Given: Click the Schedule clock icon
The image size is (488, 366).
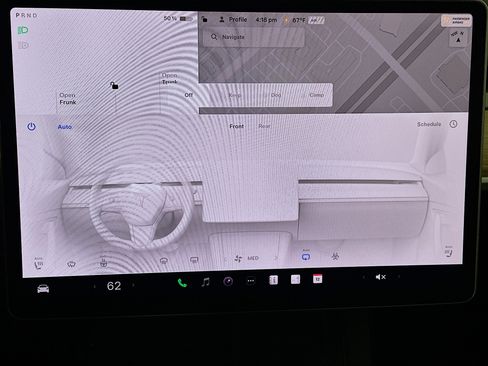Looking at the screenshot, I should pyautogui.click(x=453, y=124).
